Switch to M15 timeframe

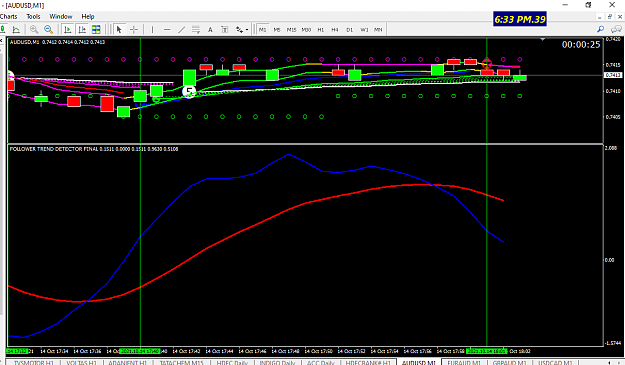click(x=291, y=29)
